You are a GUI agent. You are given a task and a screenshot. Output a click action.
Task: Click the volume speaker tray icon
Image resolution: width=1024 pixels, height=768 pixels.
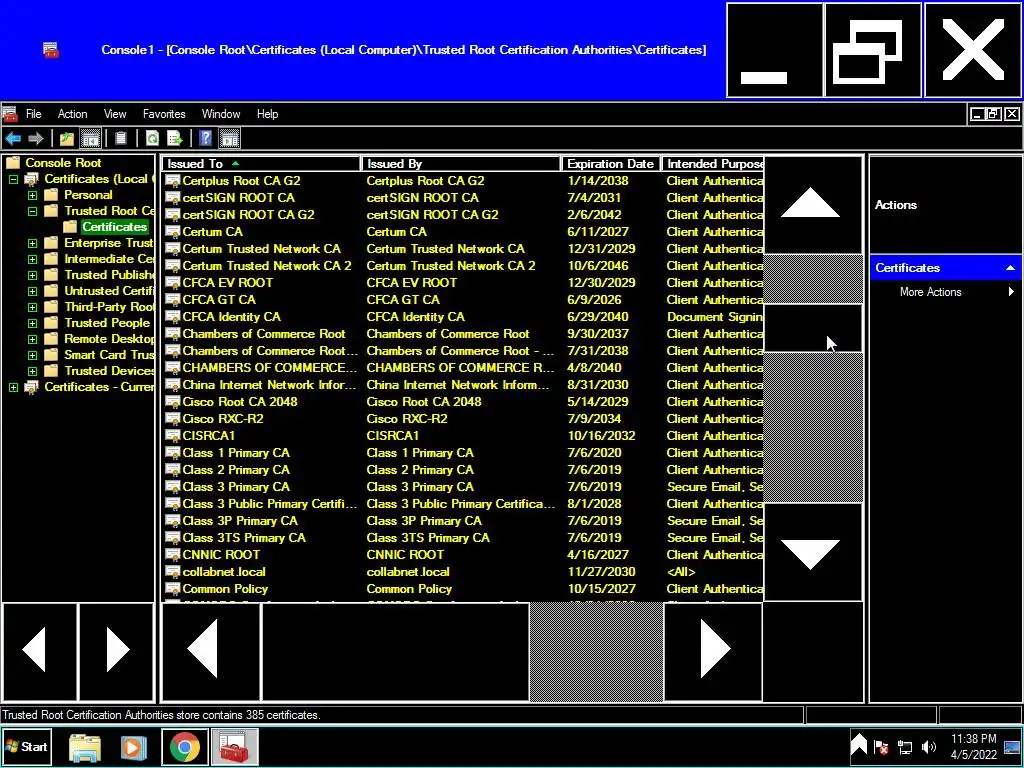[928, 746]
